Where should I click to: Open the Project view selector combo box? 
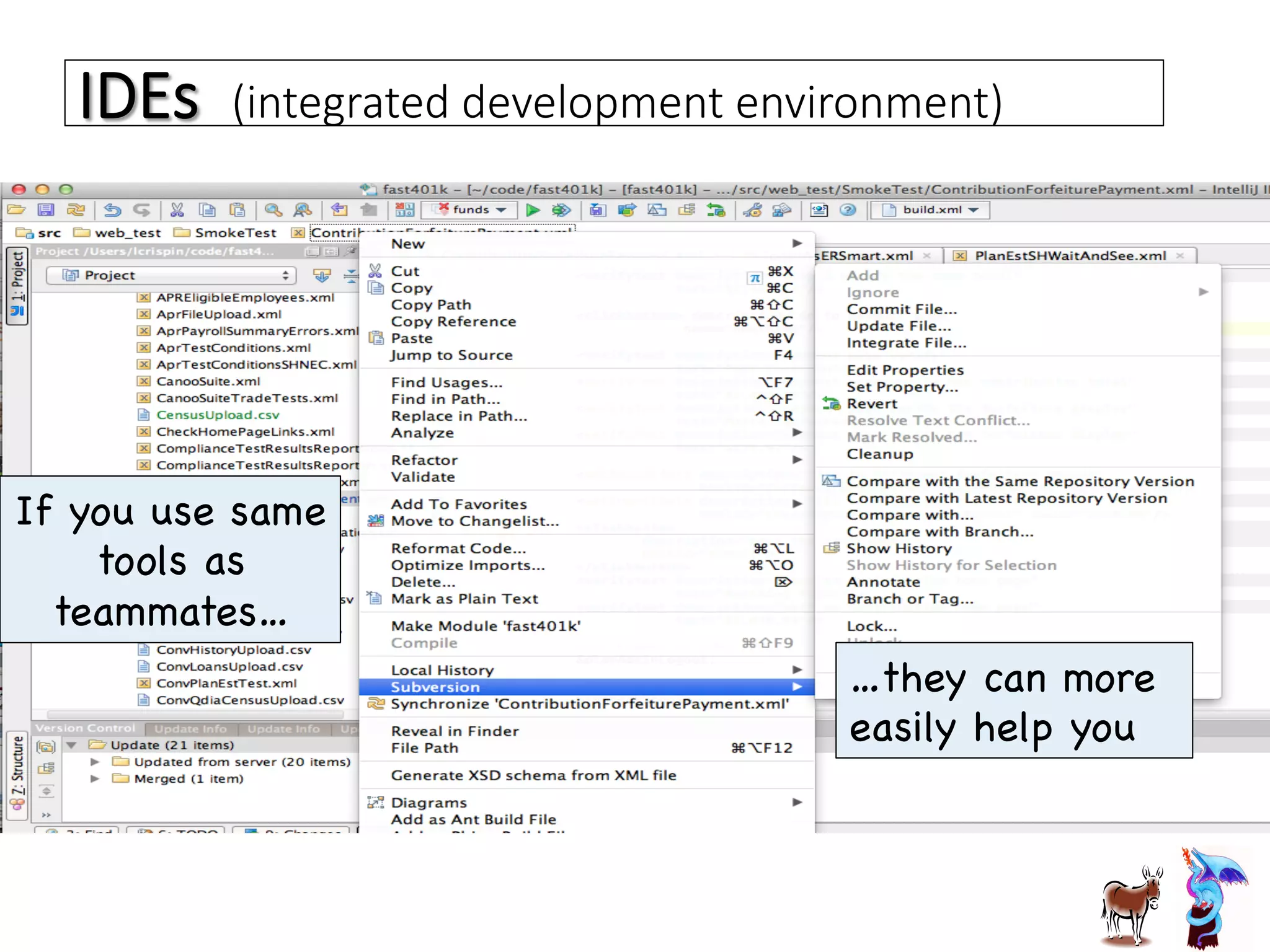[172, 275]
